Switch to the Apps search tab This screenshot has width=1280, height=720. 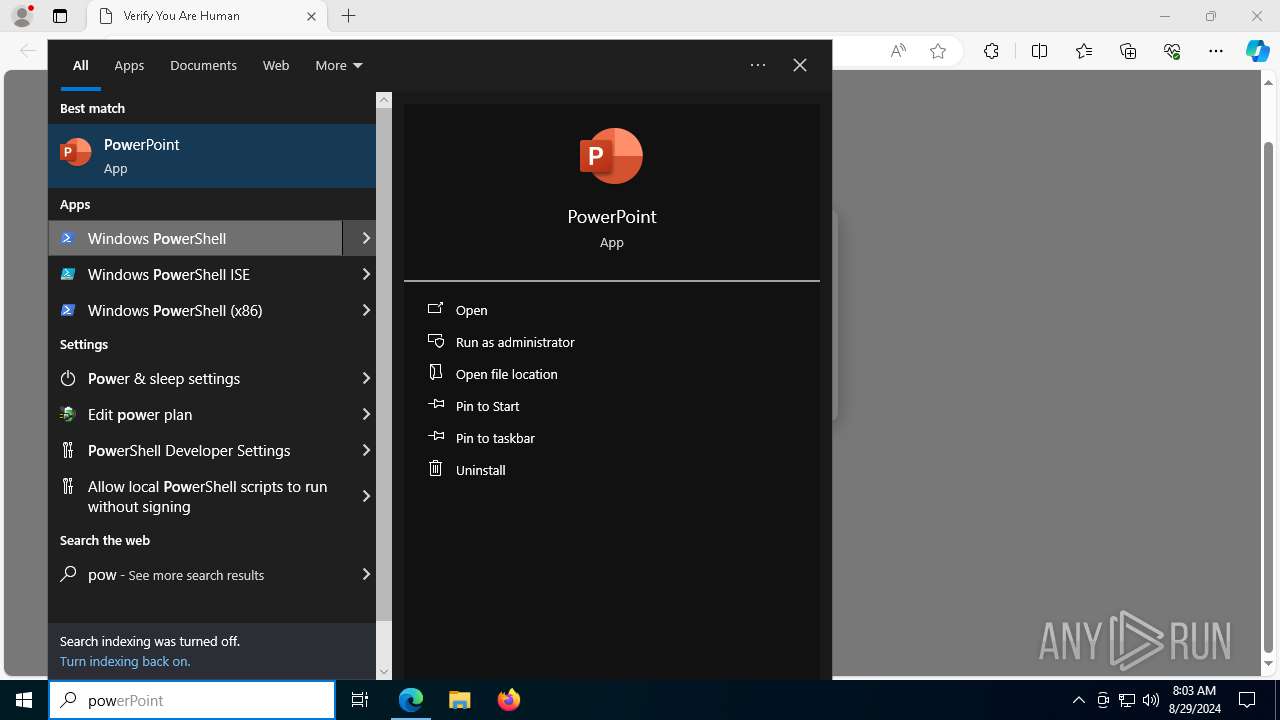[x=129, y=65]
